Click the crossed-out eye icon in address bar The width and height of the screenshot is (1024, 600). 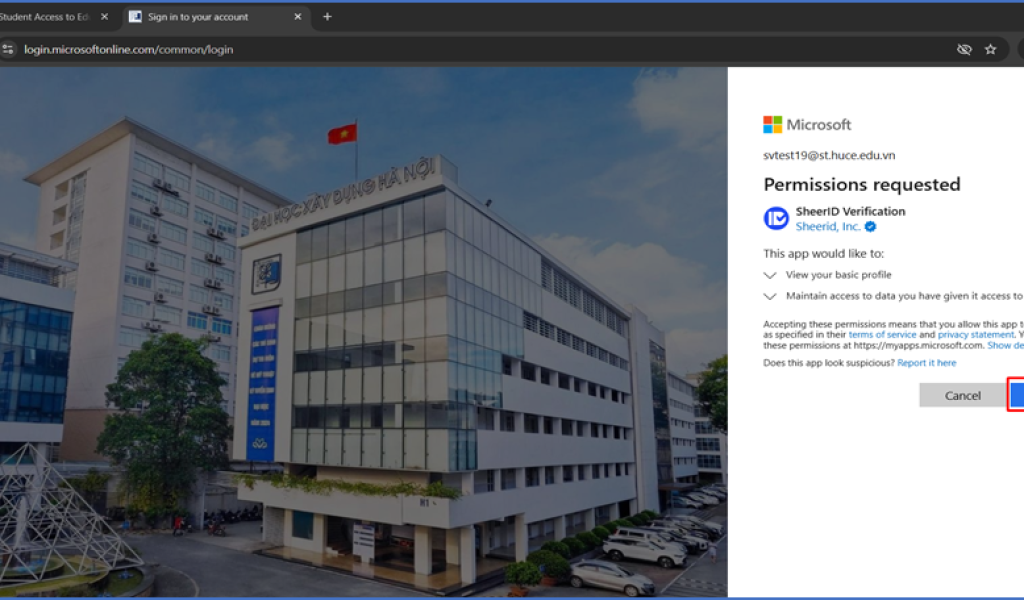pos(964,49)
